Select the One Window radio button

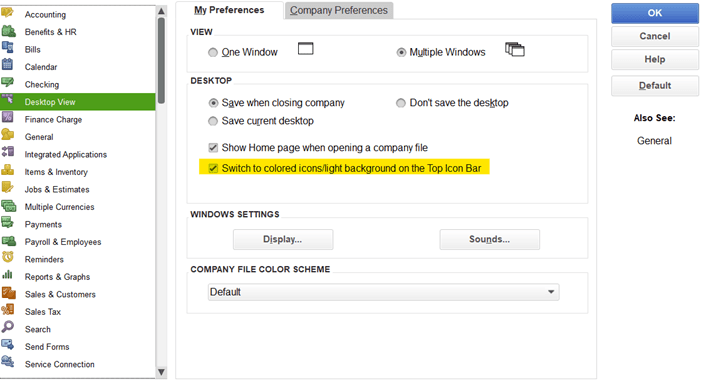[x=213, y=53]
